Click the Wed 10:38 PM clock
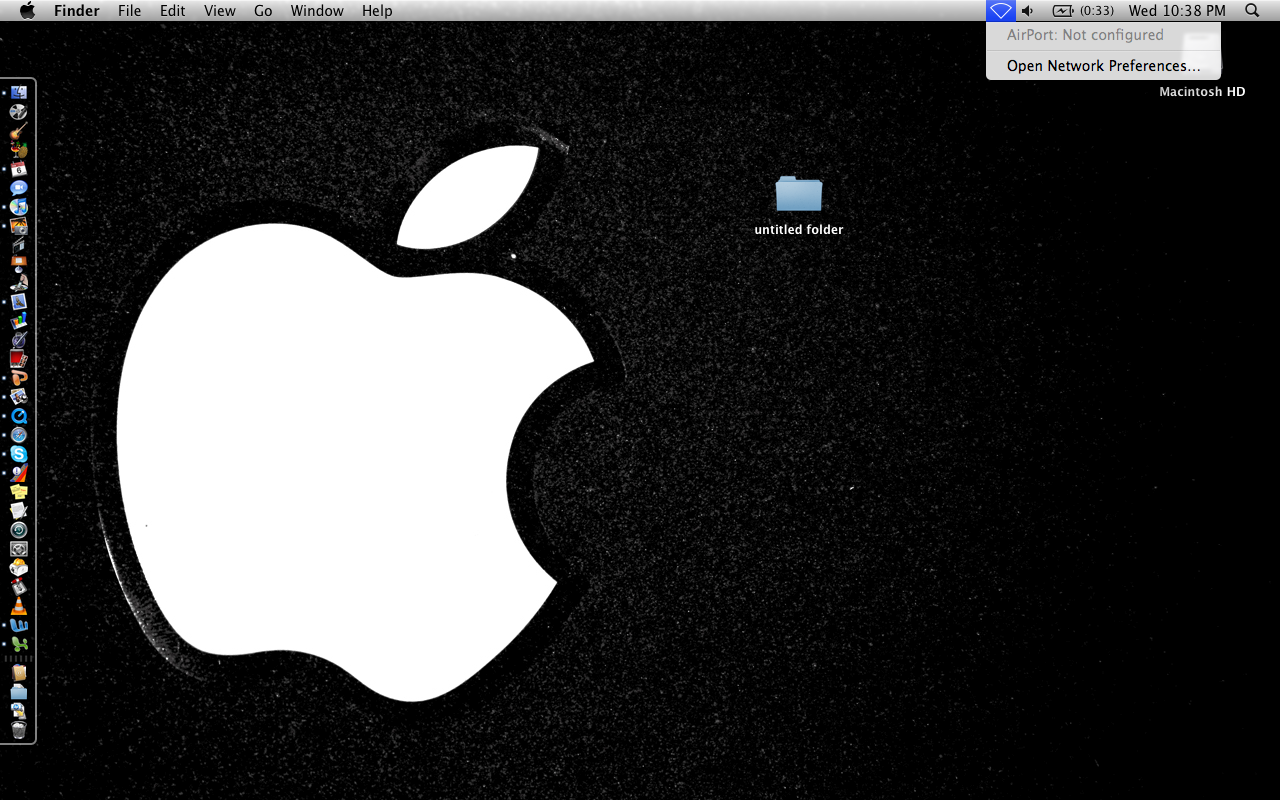This screenshot has height=800, width=1280. tap(1176, 11)
